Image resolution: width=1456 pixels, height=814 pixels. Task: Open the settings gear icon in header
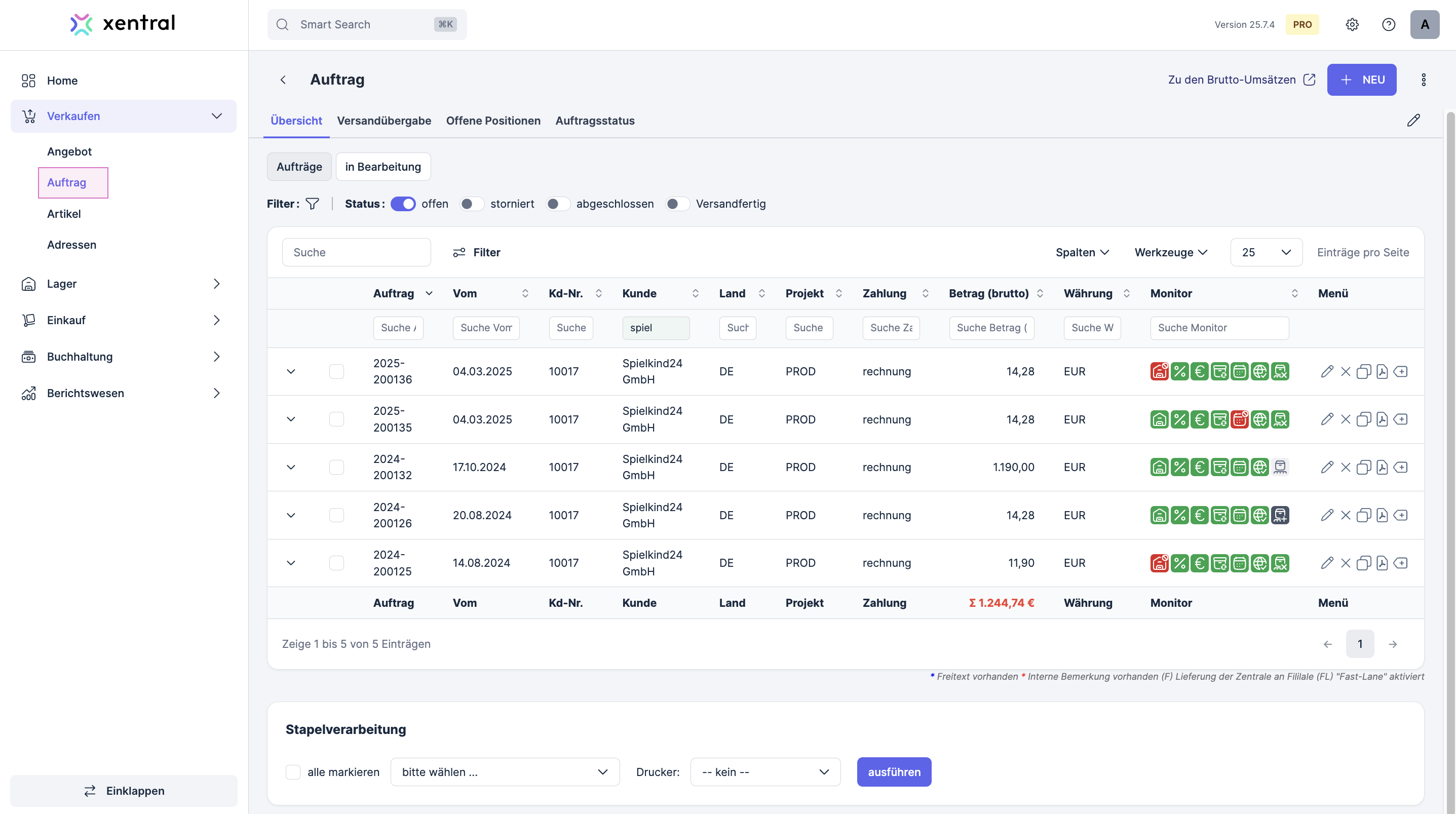1352,24
